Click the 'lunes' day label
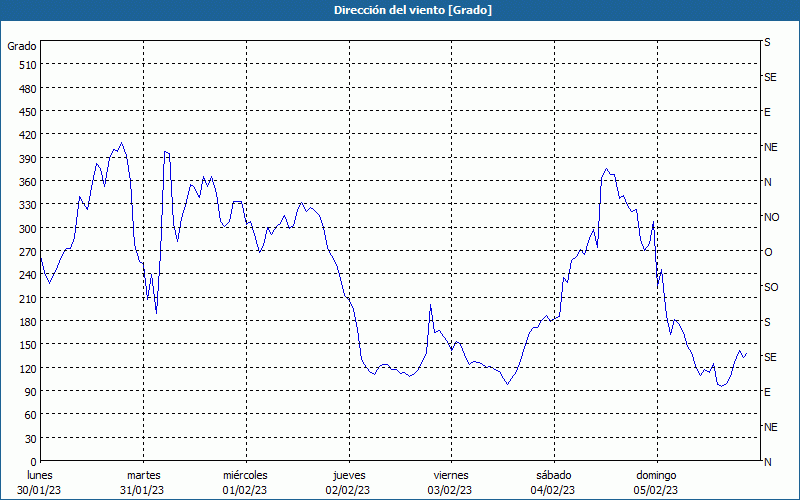 40,475
